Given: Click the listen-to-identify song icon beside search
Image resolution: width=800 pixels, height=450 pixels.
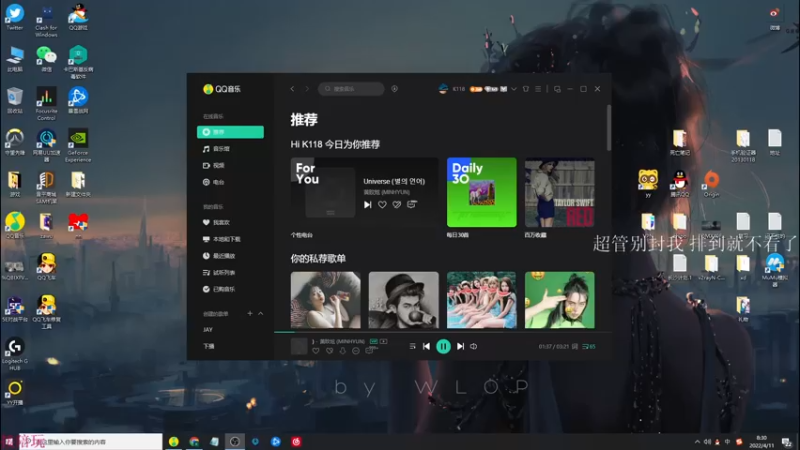Looking at the screenshot, I should click(394, 89).
